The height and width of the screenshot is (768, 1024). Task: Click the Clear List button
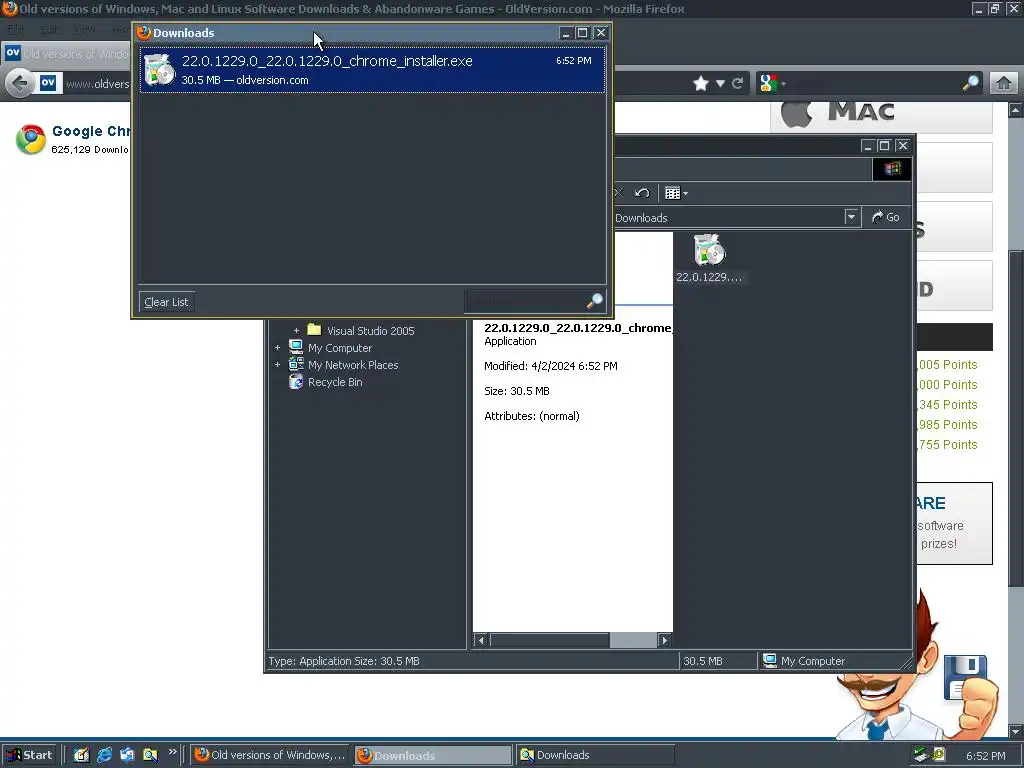166,302
